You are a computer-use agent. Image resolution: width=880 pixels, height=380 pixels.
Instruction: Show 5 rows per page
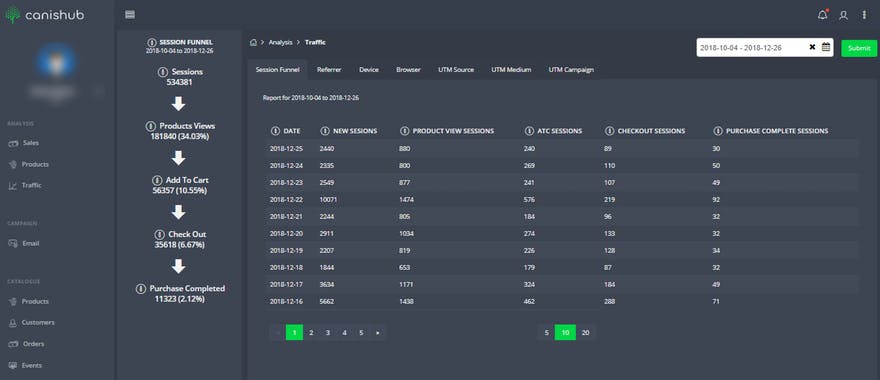coord(546,333)
